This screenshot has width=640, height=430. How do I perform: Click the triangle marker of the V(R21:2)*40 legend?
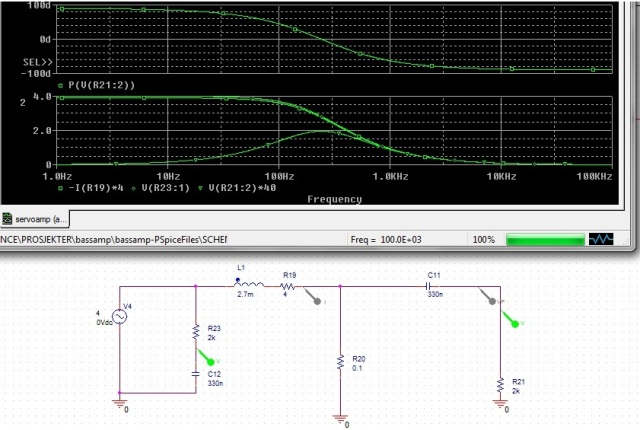tap(200, 188)
